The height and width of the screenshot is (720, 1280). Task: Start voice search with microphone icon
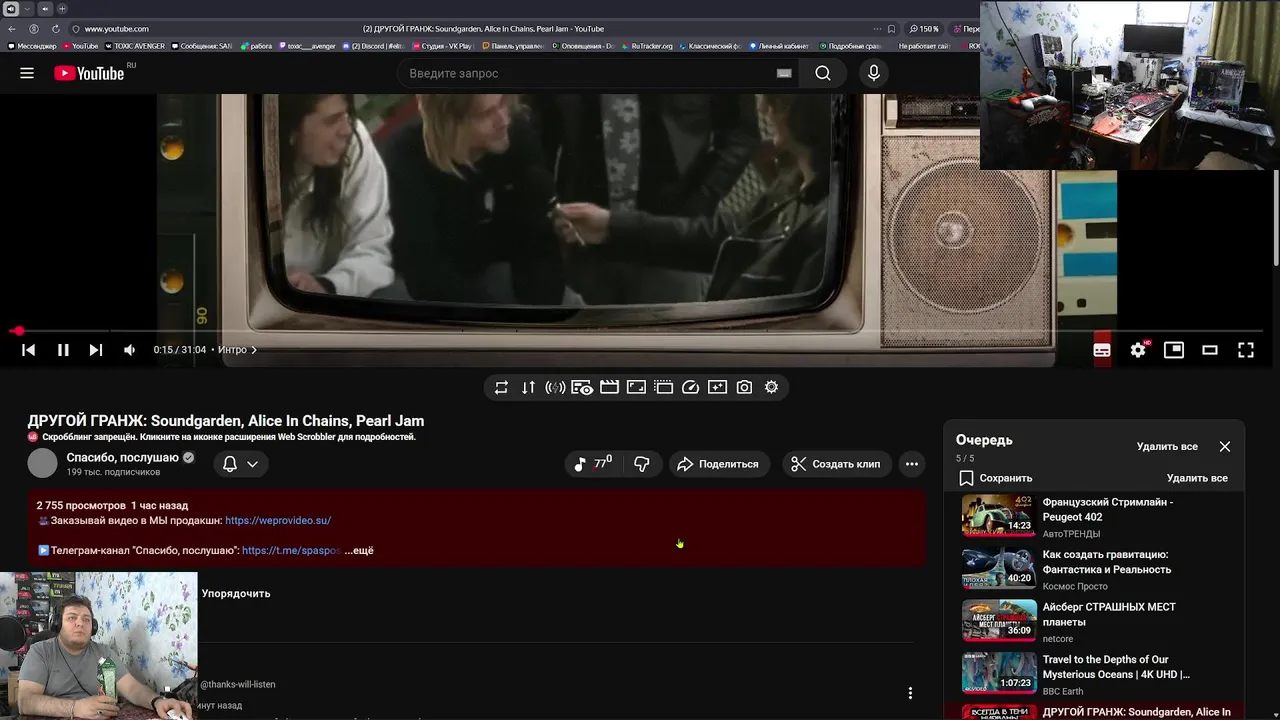pyautogui.click(x=874, y=73)
